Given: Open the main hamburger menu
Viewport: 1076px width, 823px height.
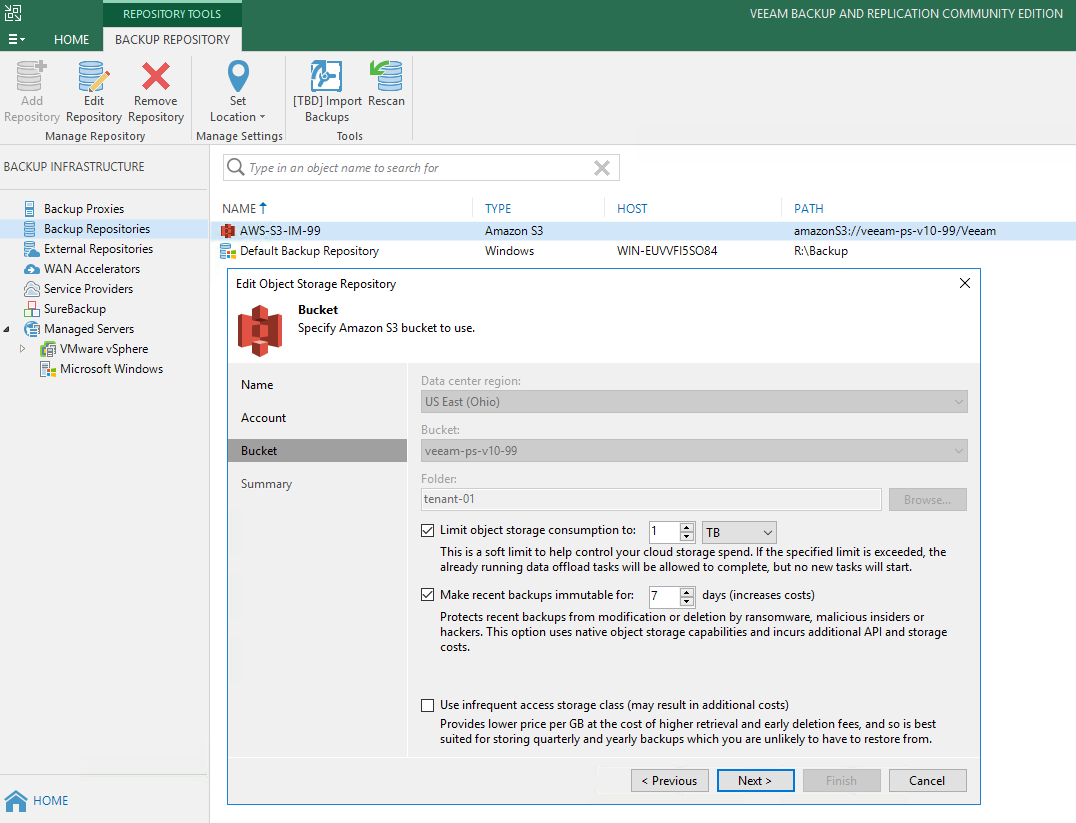Looking at the screenshot, I should click(x=16, y=40).
